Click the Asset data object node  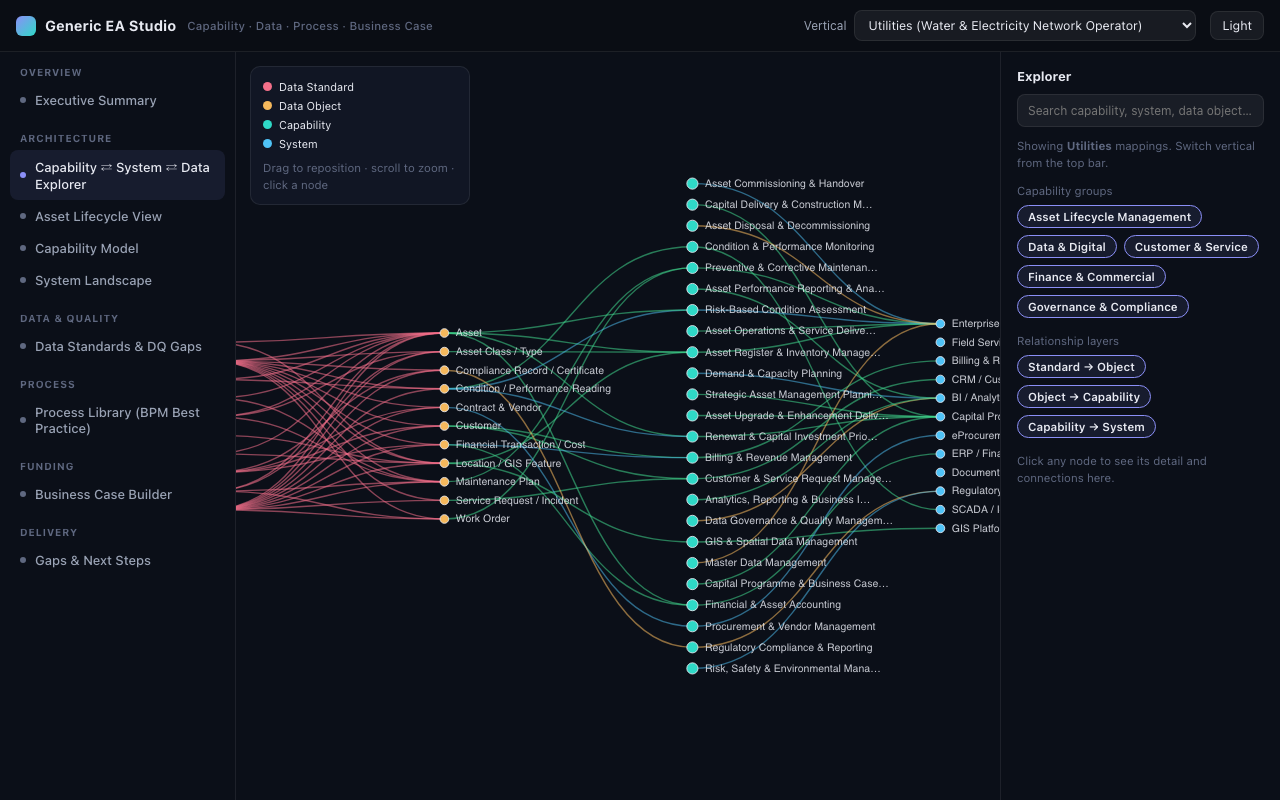[x=444, y=333]
